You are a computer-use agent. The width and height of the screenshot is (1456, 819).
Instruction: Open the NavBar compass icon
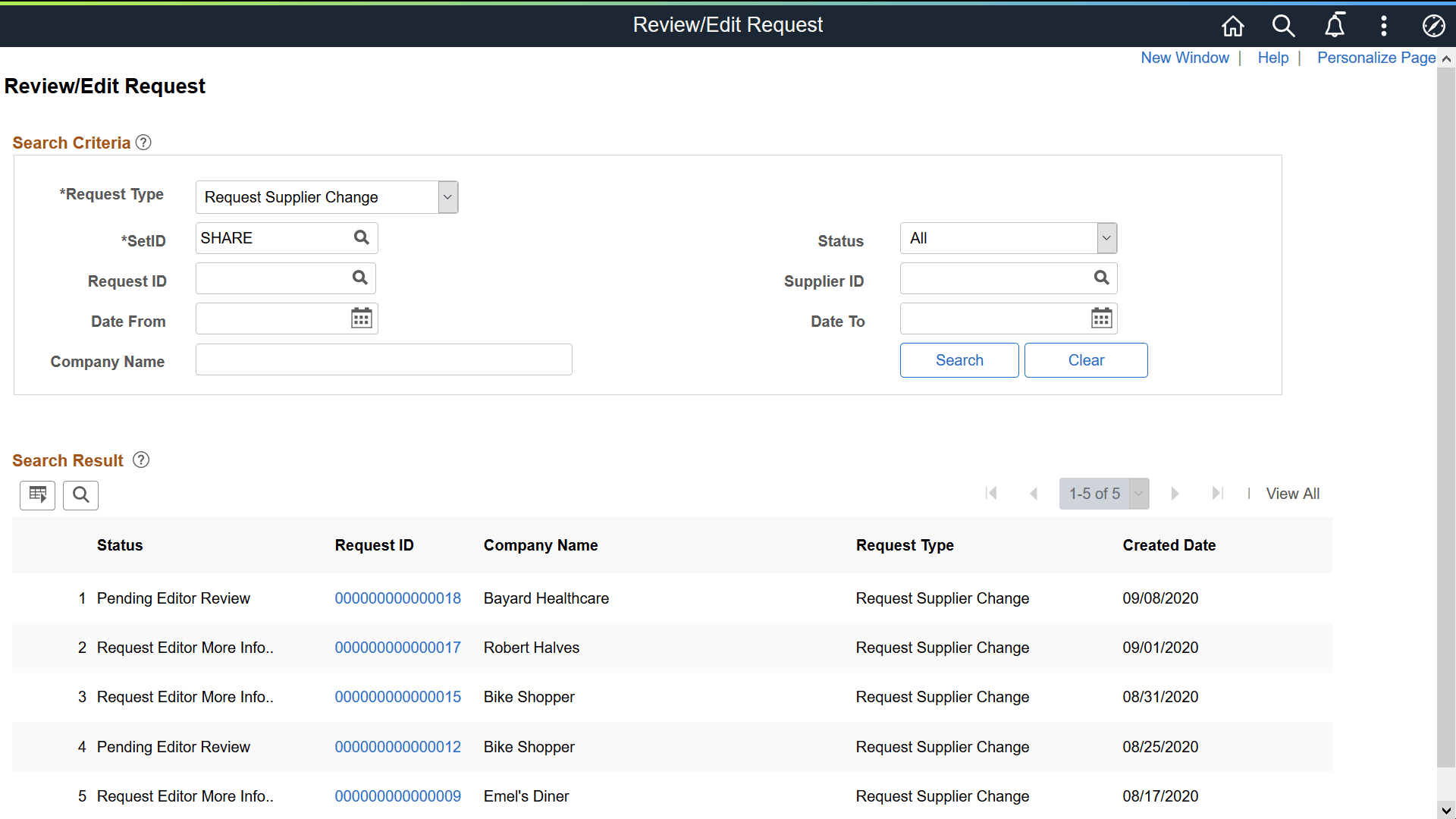pyautogui.click(x=1433, y=25)
